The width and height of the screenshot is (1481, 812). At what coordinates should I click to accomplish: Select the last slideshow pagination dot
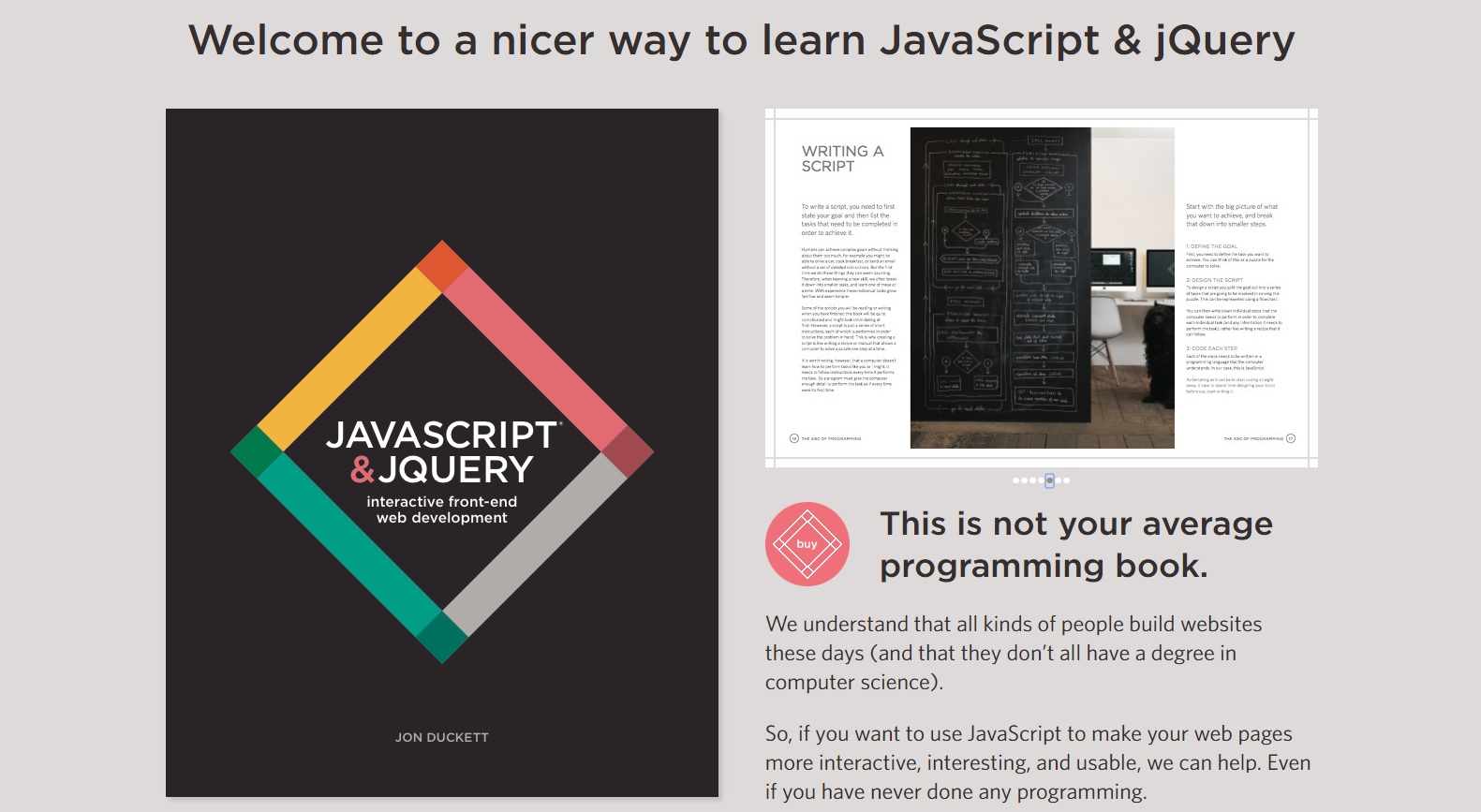tap(1066, 480)
